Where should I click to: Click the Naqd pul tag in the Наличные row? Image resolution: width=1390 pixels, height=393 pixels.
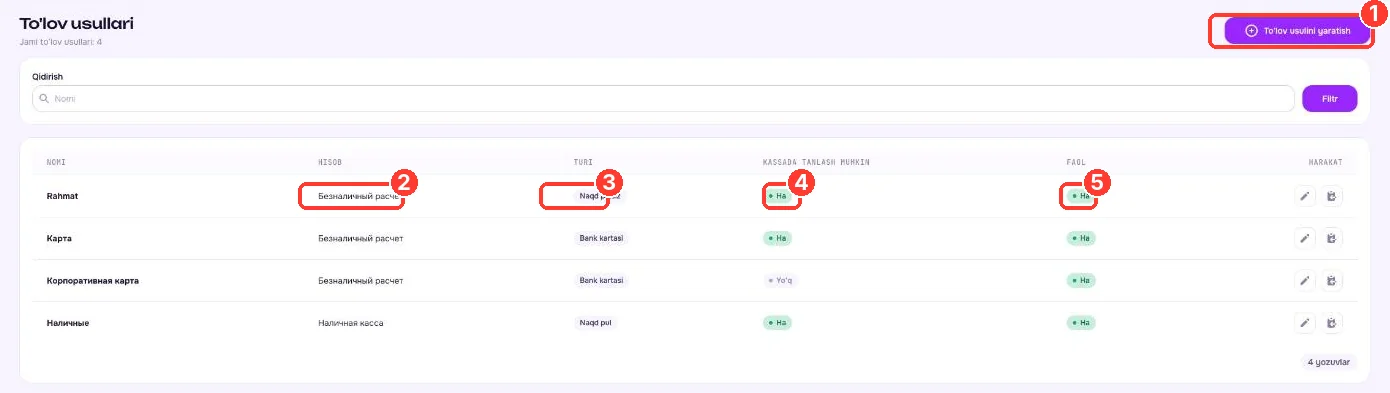(596, 322)
